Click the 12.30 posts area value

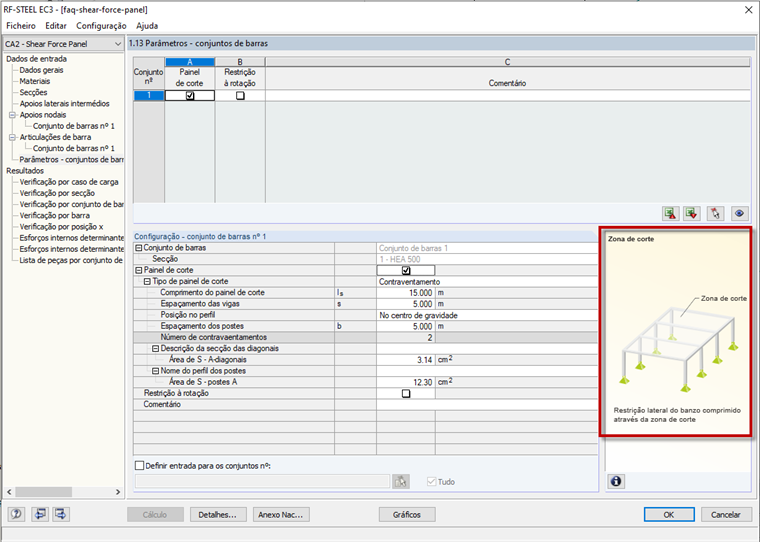pos(406,382)
